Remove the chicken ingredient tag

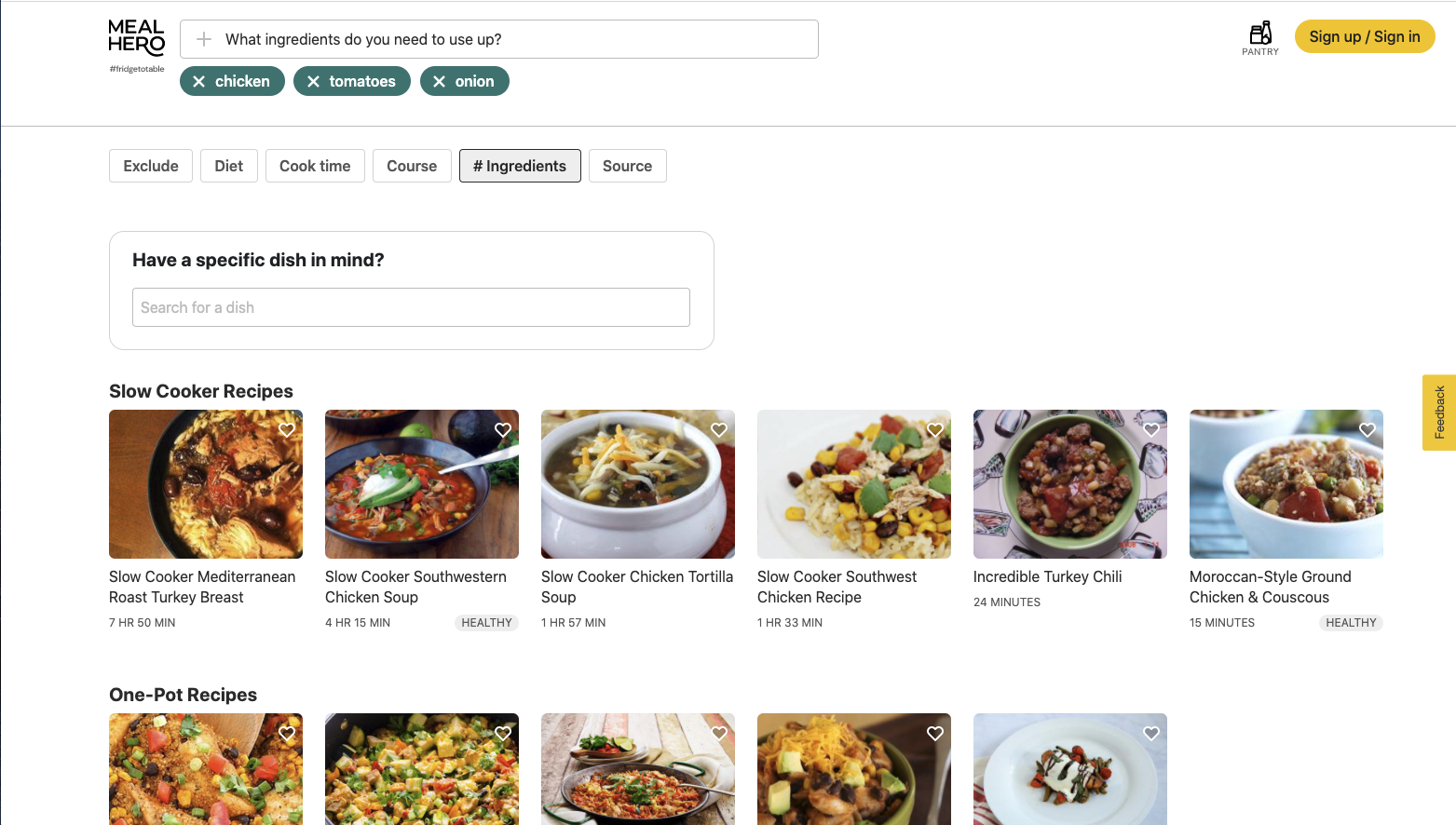point(199,82)
